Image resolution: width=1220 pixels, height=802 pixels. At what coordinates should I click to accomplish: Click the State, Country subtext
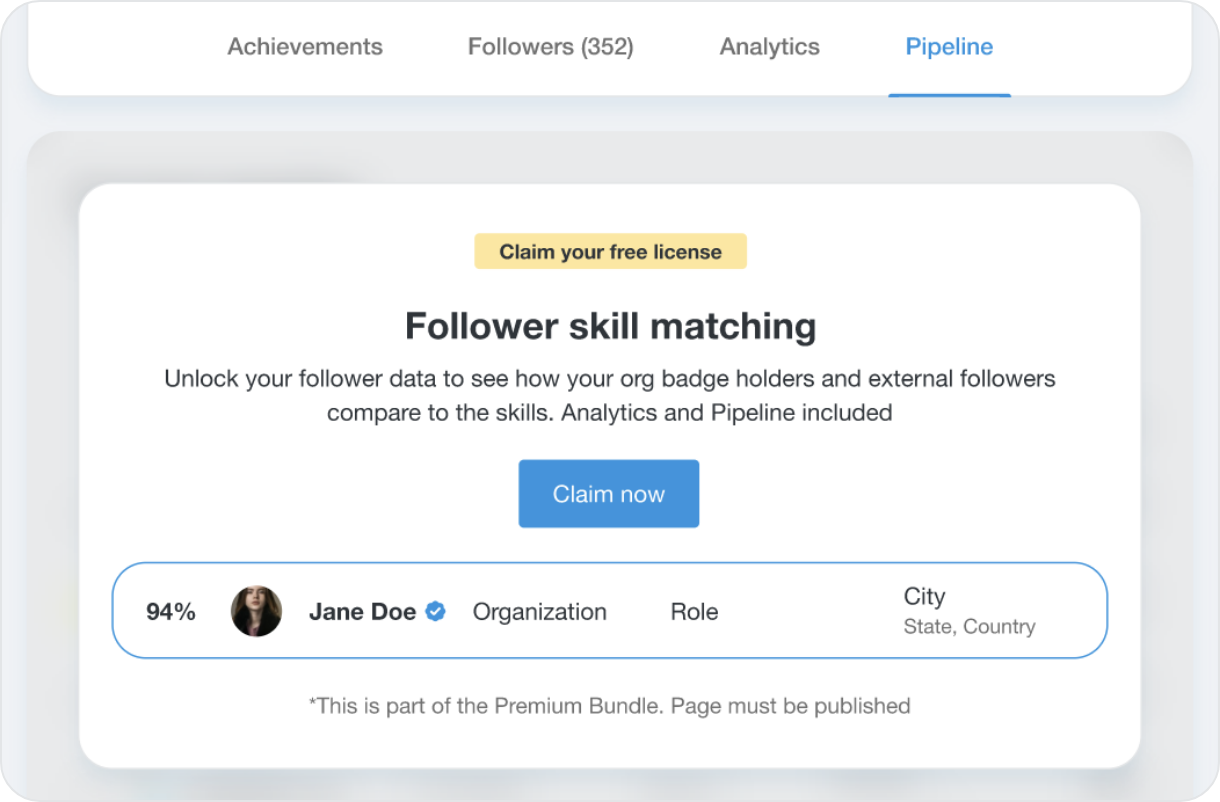(x=969, y=627)
